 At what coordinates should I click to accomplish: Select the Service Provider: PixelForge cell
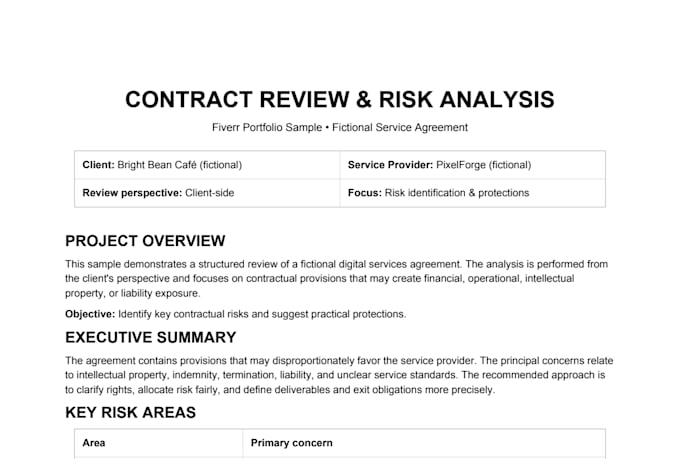pyautogui.click(x=473, y=165)
